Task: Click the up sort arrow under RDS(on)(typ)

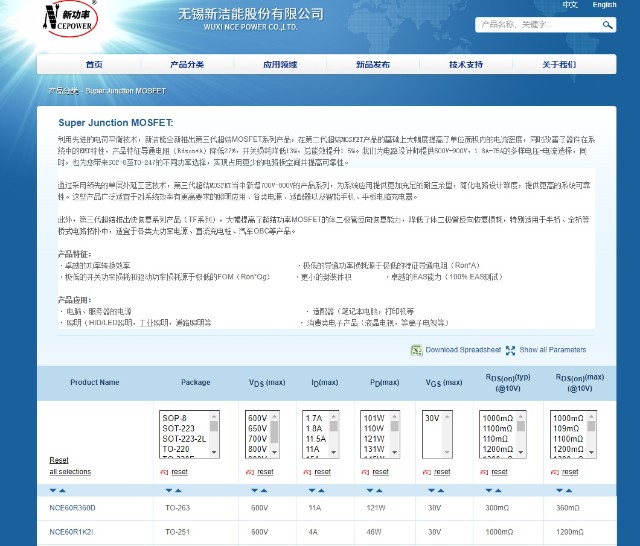Action: click(x=498, y=490)
